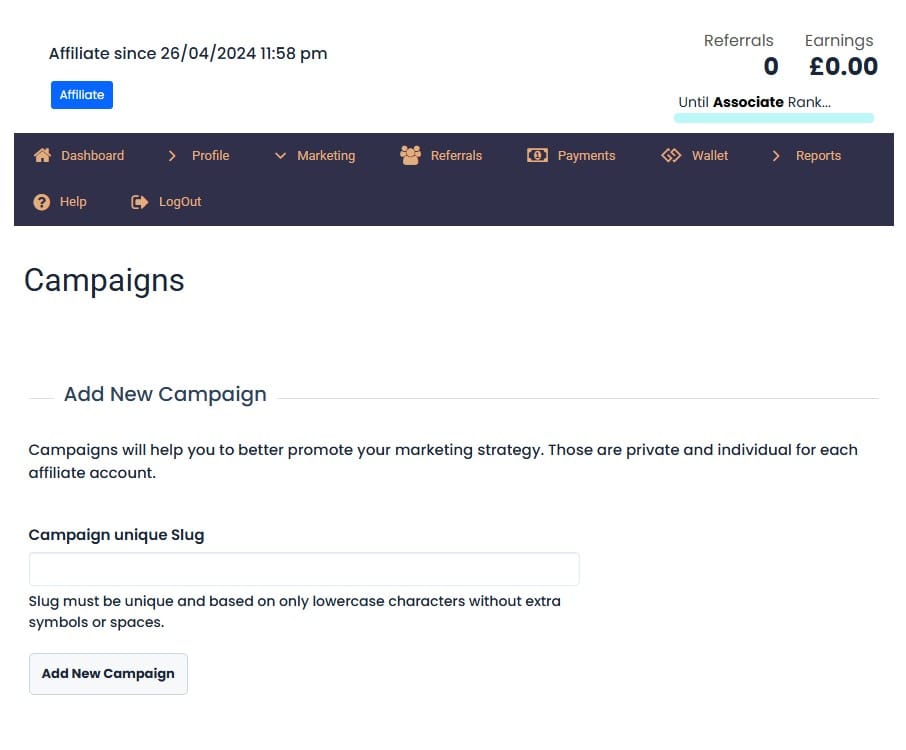Collapse the Marketing dropdown chevron
Viewport: 906px width, 750px height.
pos(280,155)
